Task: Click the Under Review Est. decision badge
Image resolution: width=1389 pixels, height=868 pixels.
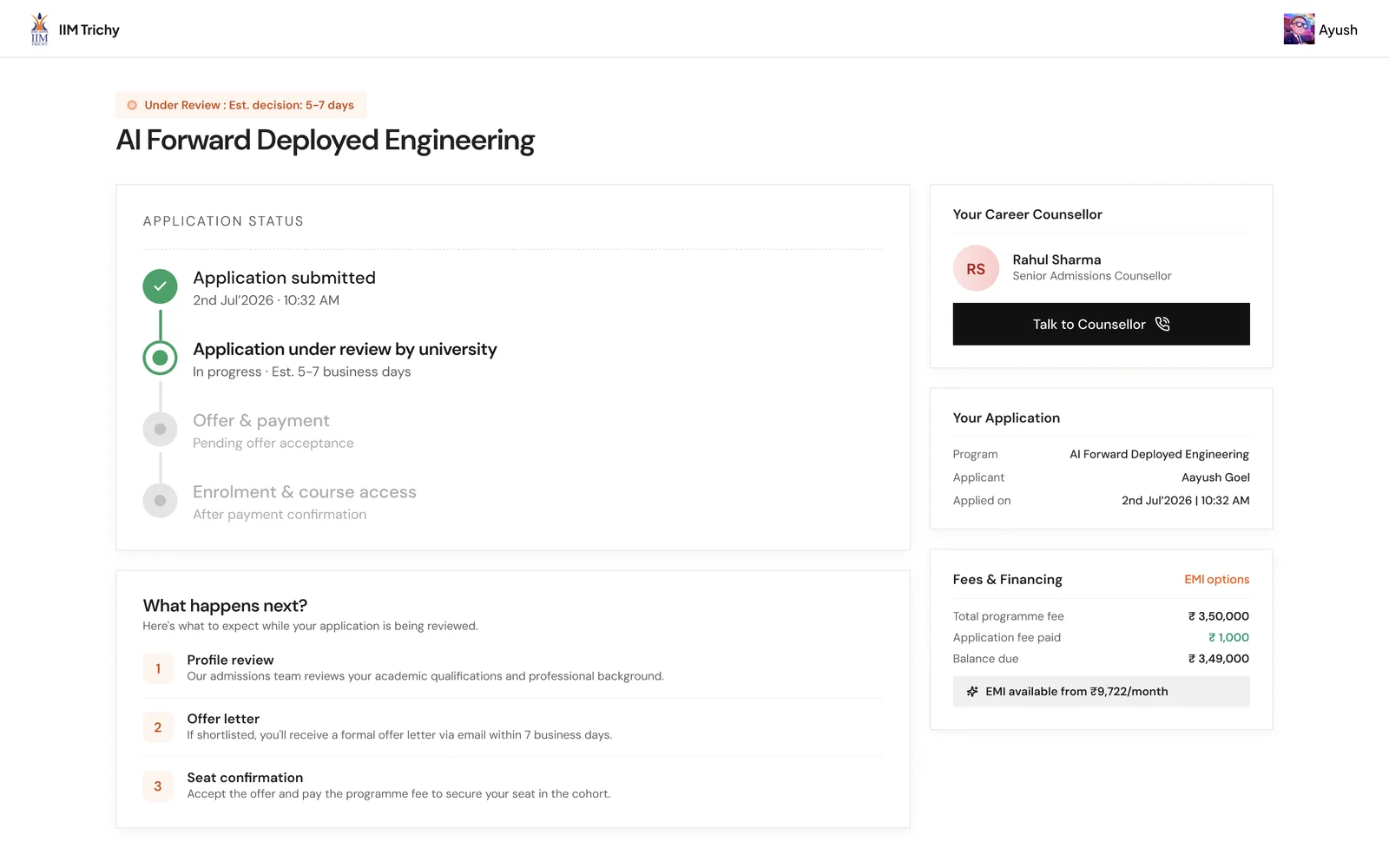Action: click(x=241, y=105)
